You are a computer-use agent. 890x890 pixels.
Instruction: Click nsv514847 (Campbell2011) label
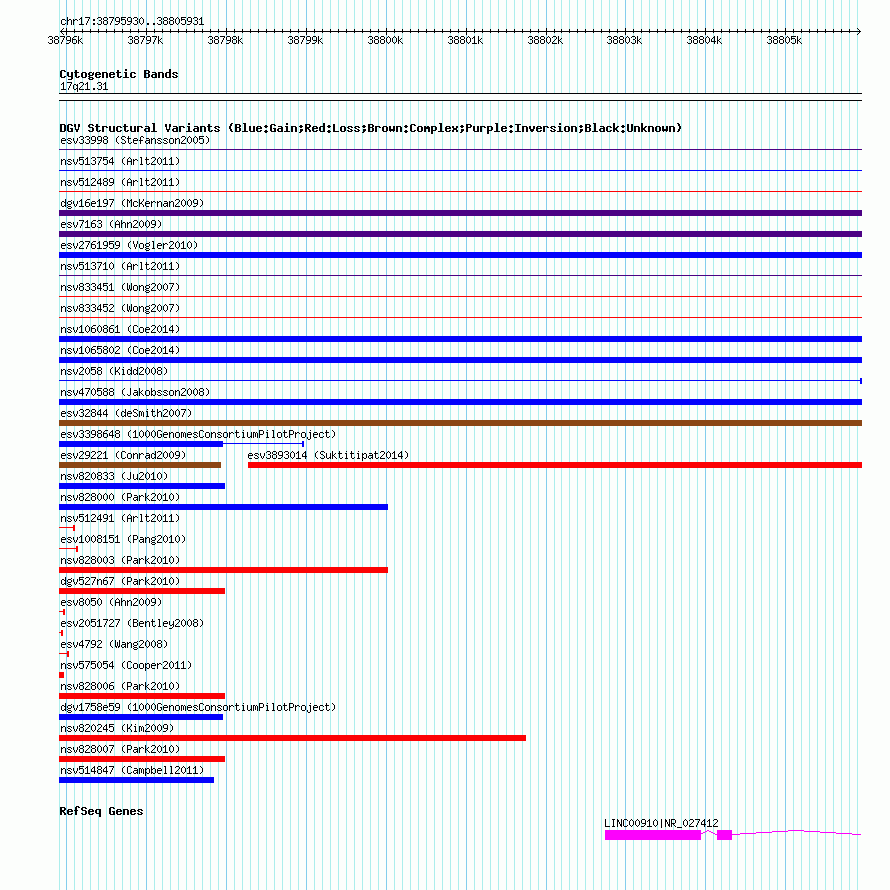tap(132, 770)
